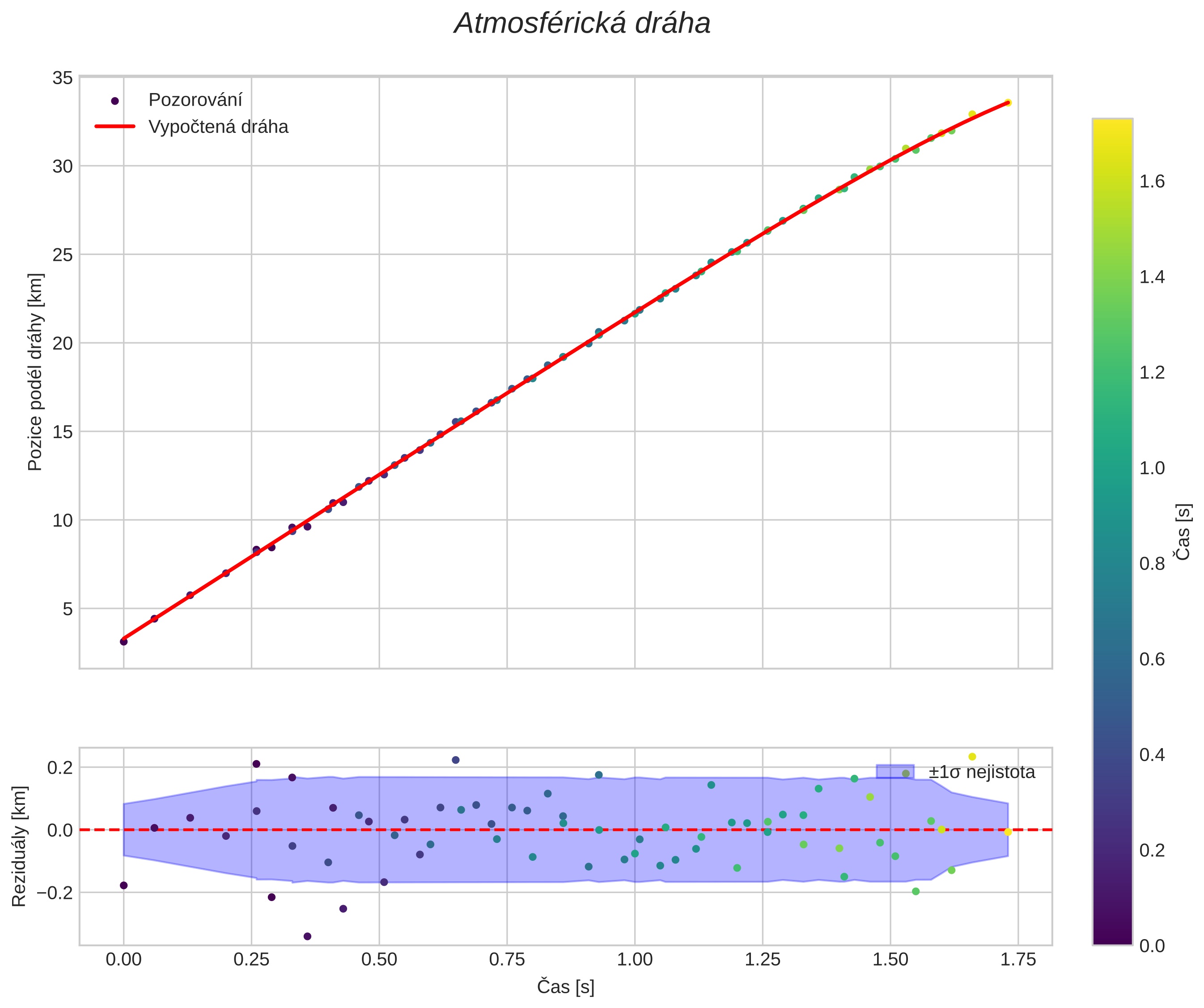Click the ±1σ nejistota legend text
The width and height of the screenshot is (1204, 1008).
coord(982,772)
